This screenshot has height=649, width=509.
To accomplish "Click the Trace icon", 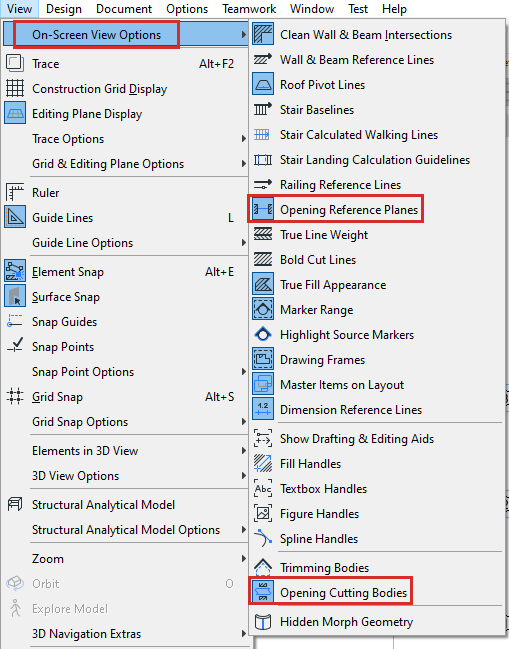I will coord(15,63).
